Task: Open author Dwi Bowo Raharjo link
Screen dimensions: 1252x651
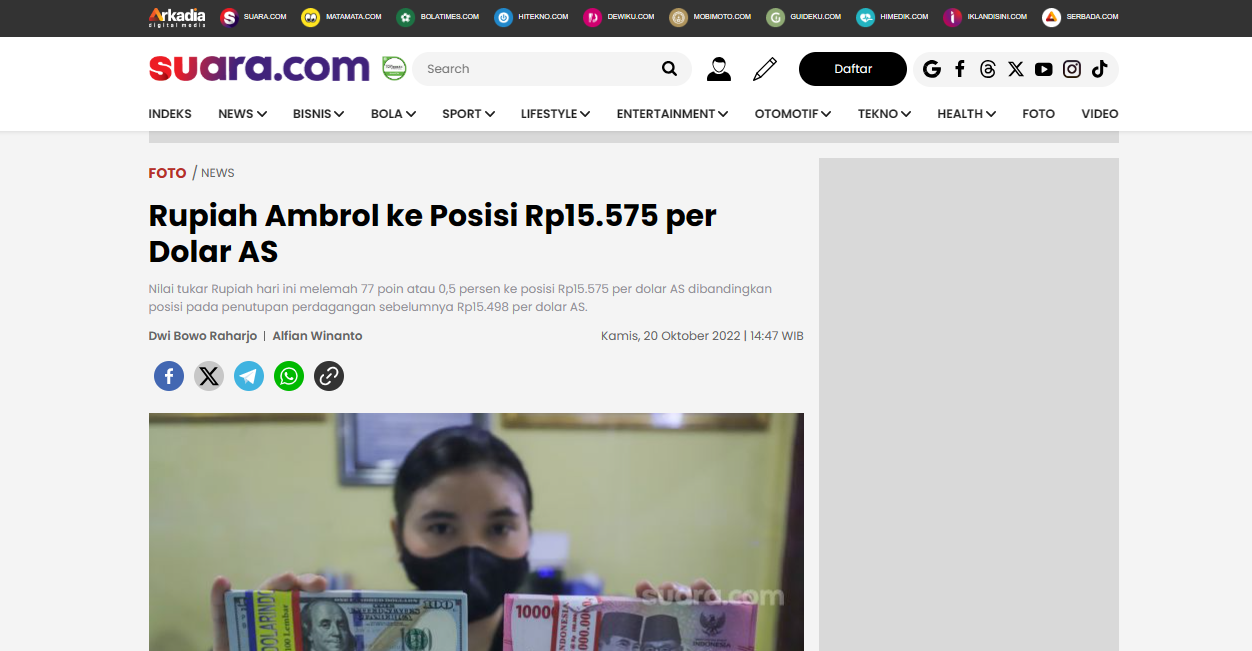Action: coord(203,336)
